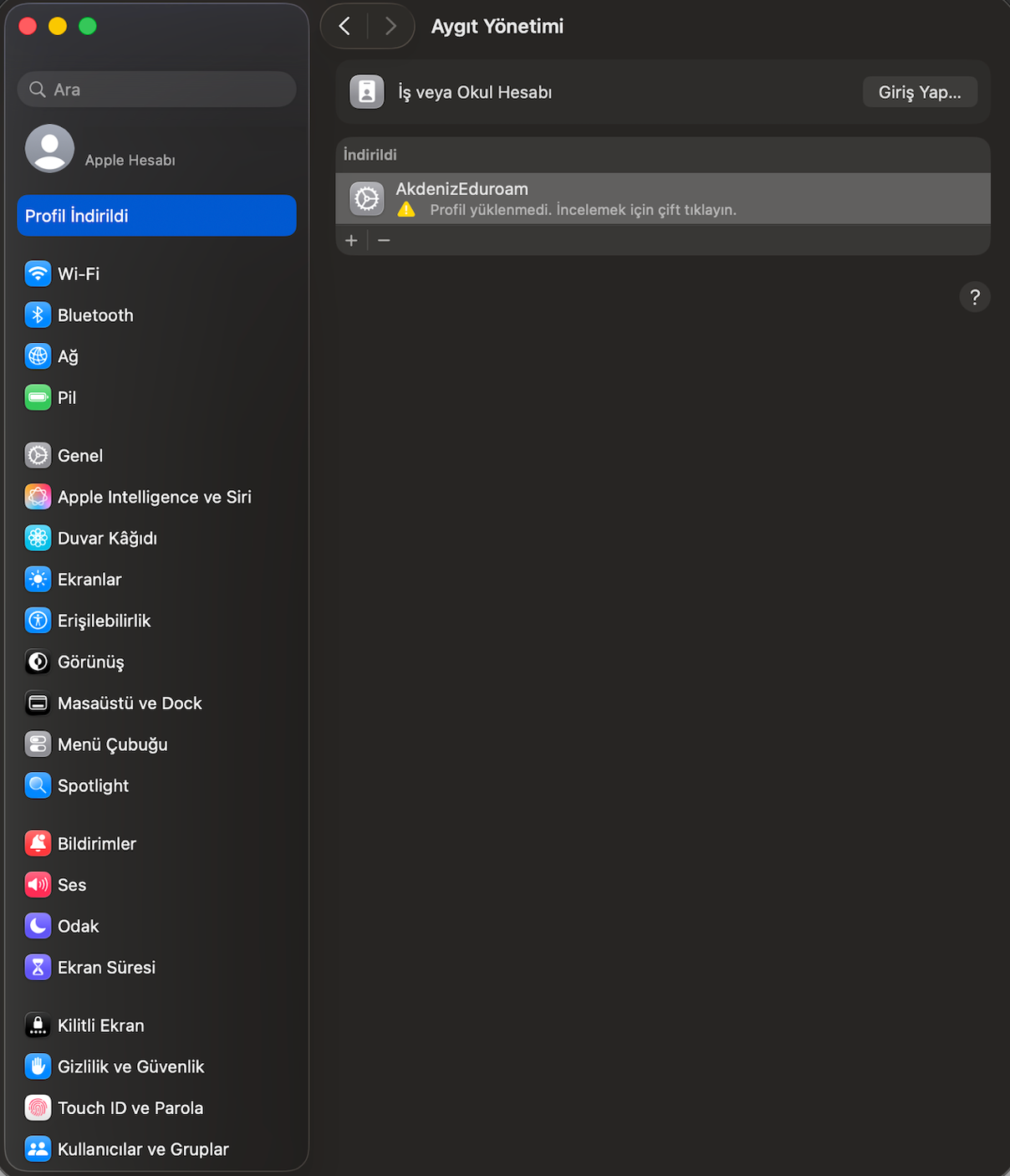Open Apple Intelligence ve Siri settings
This screenshot has height=1176, width=1010.
(x=155, y=496)
